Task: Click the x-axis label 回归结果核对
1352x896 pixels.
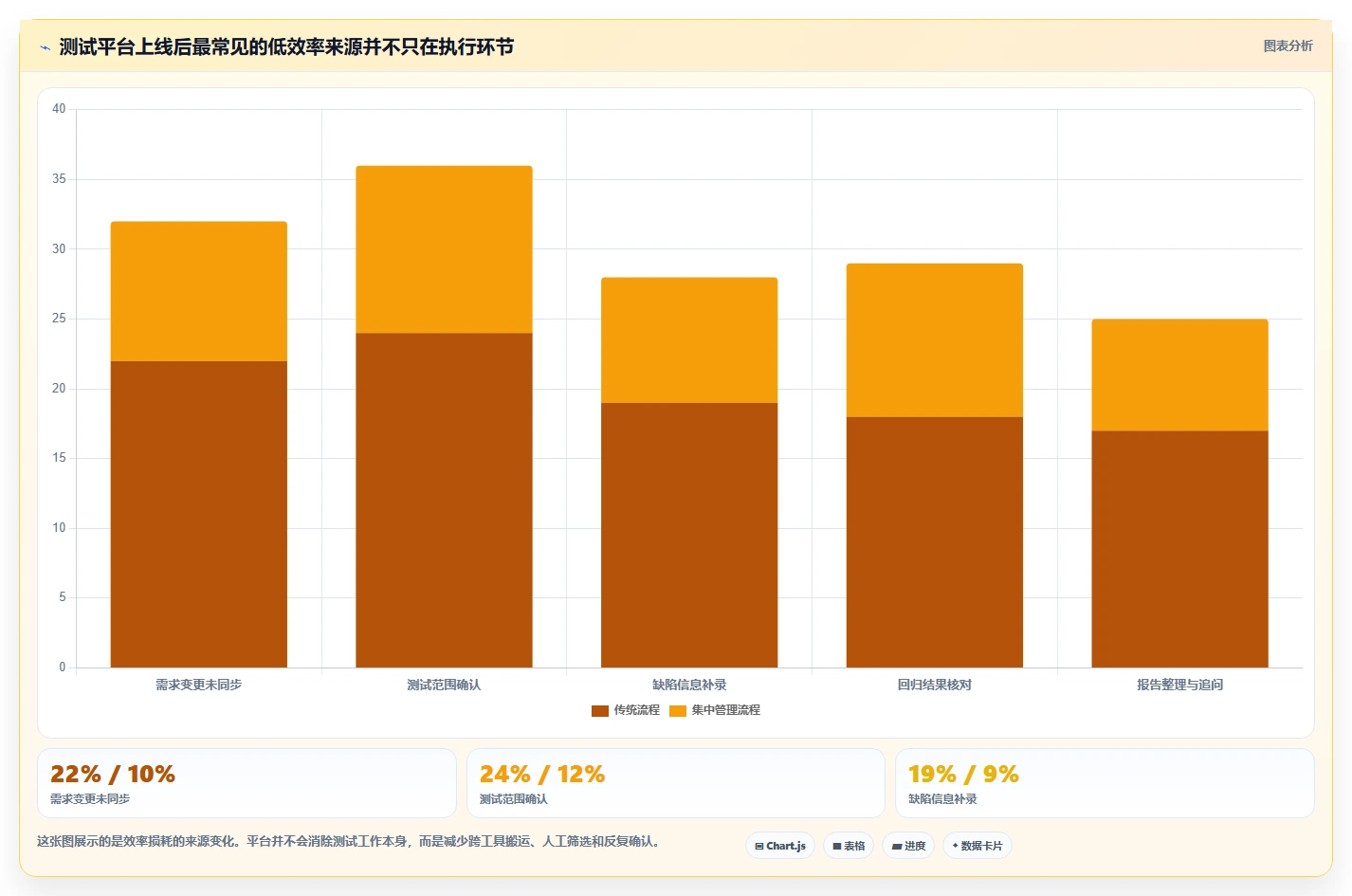Action: 935,685
